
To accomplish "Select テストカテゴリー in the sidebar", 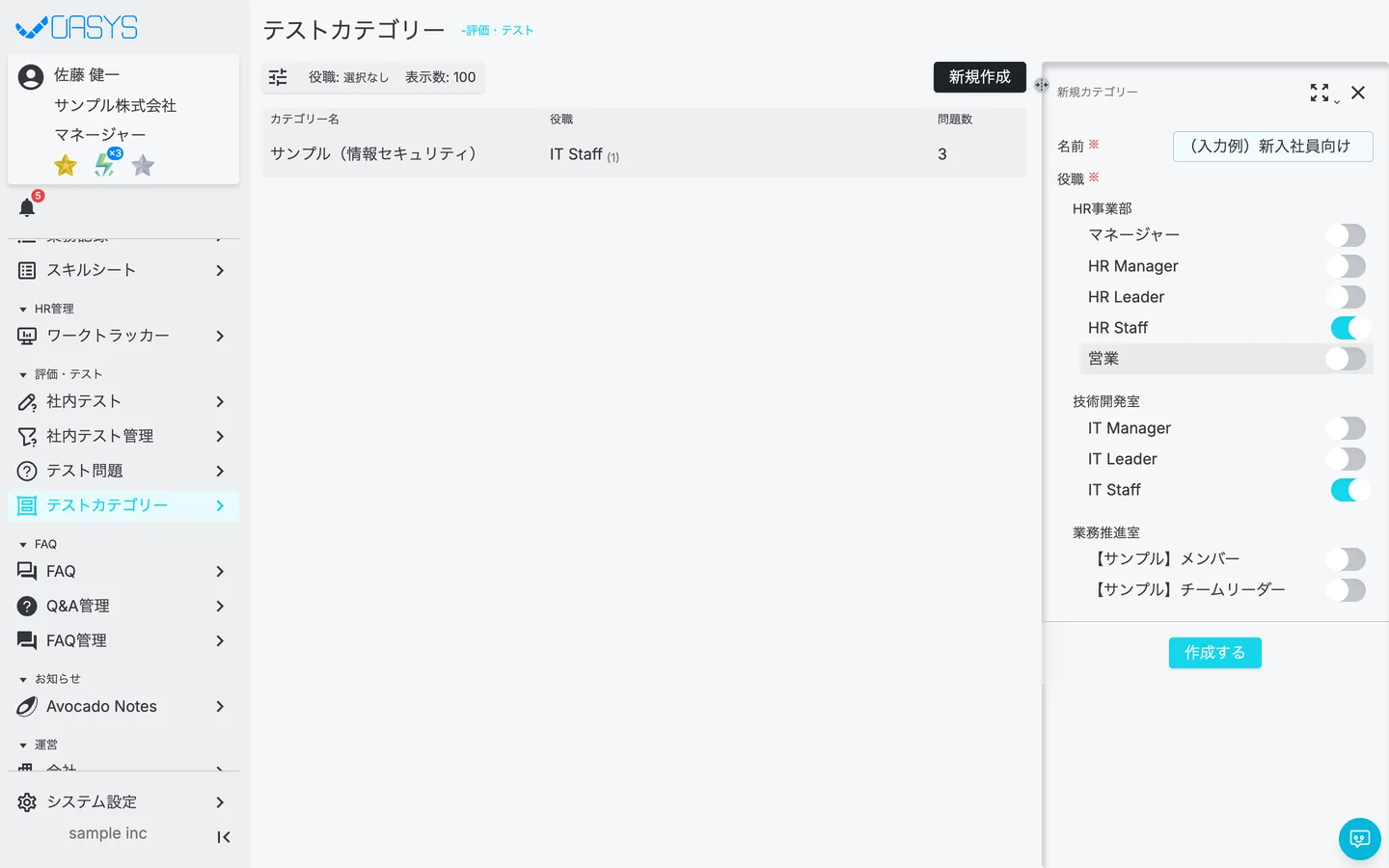I will [x=123, y=505].
